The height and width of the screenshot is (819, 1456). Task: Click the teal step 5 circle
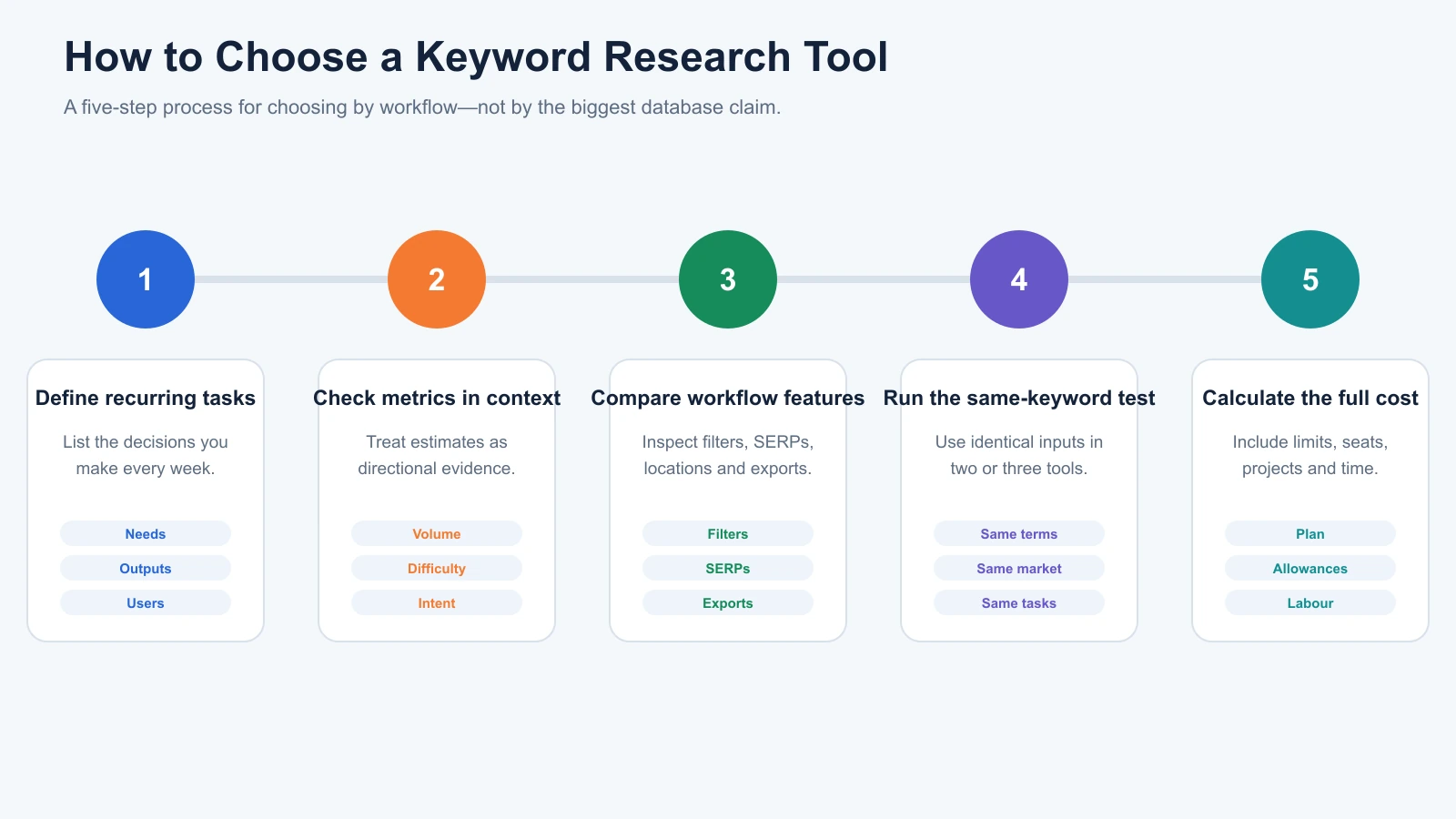(1310, 279)
